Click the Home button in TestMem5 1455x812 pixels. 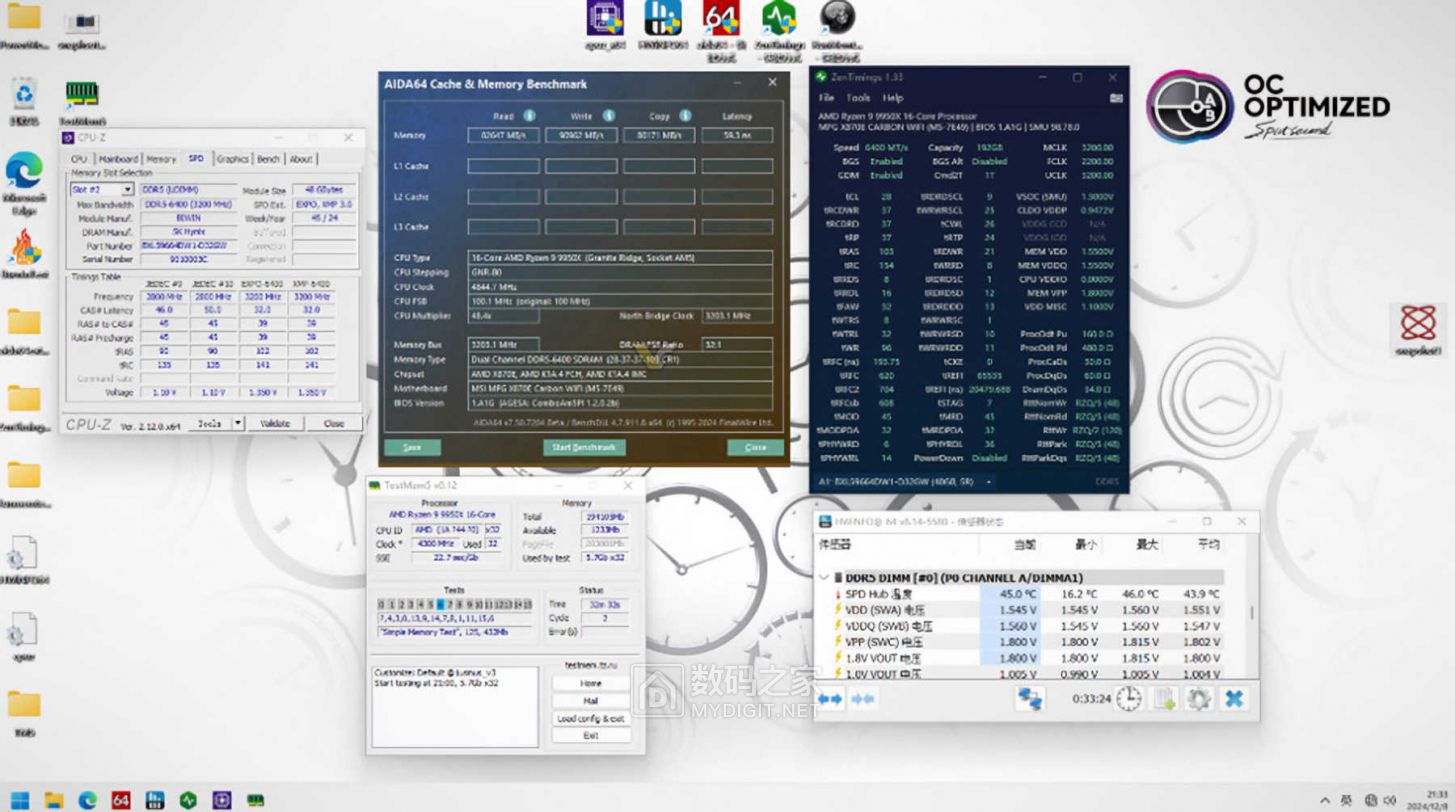click(590, 683)
